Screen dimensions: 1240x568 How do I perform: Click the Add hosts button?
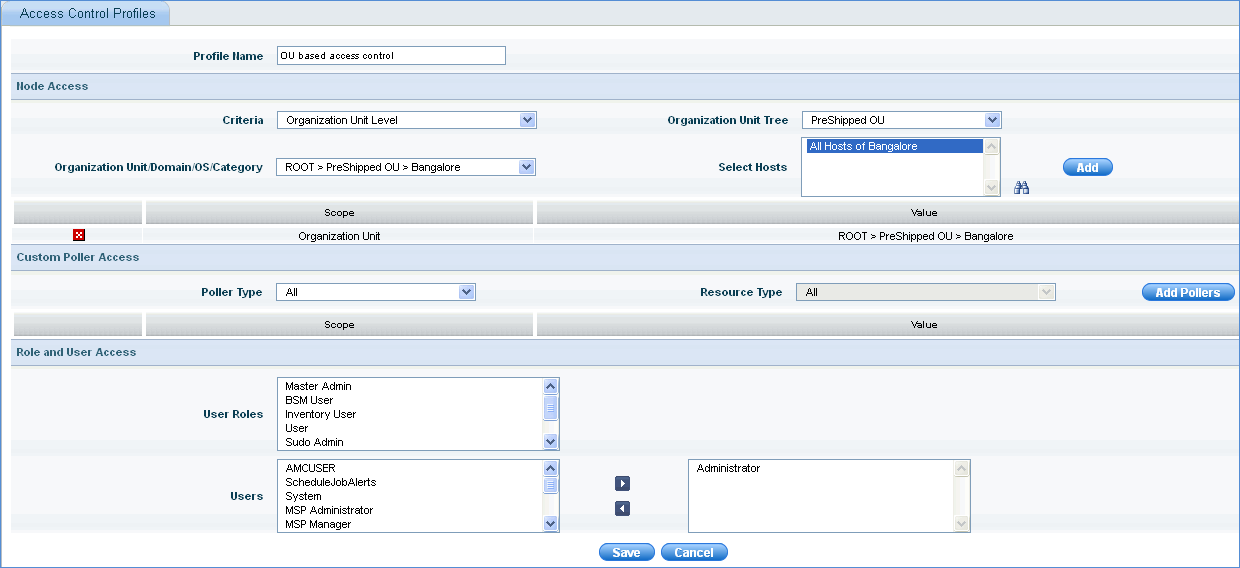[1087, 167]
